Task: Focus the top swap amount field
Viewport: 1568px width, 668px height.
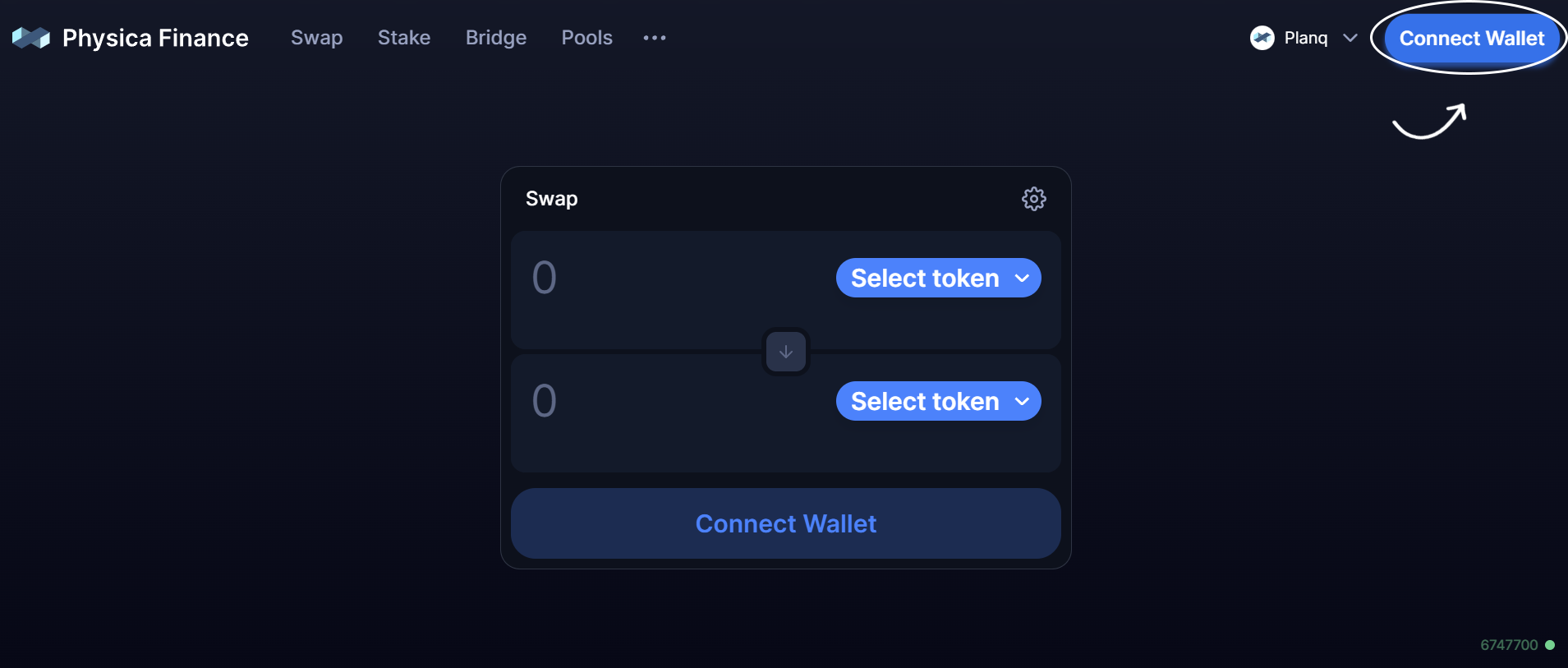Action: click(657, 278)
